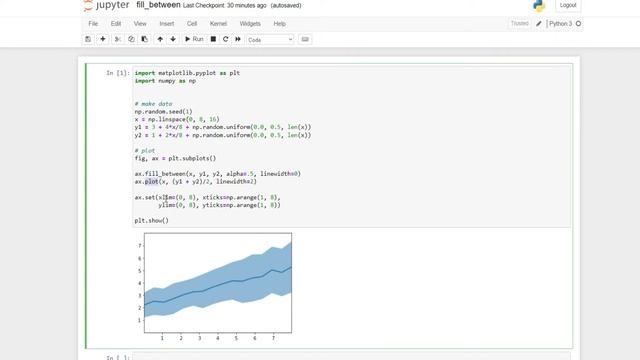Image resolution: width=640 pixels, height=360 pixels.
Task: Insert cell below with the plus icon
Action: (x=103, y=39)
